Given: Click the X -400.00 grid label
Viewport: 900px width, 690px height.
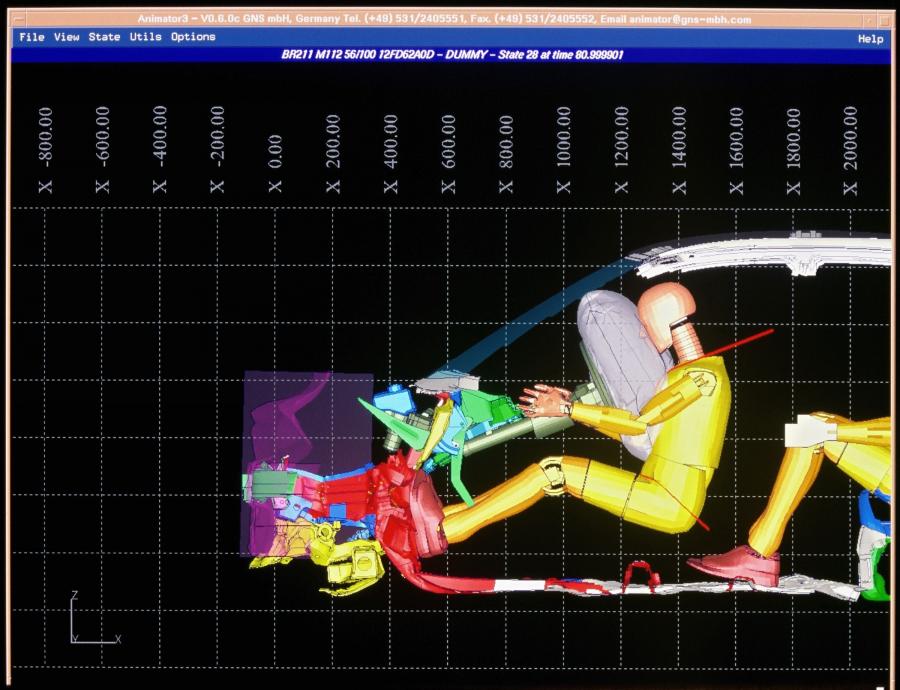Looking at the screenshot, I should (x=160, y=150).
